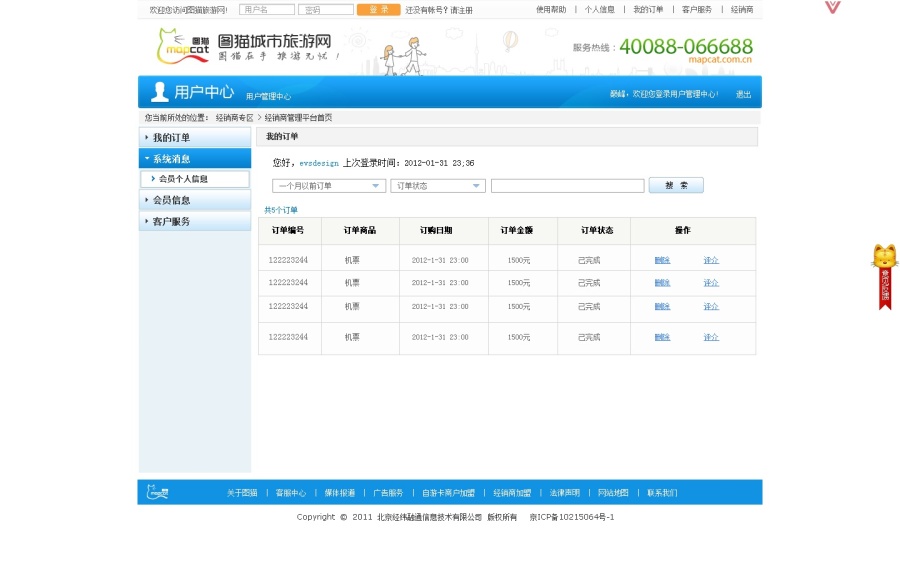The height and width of the screenshot is (569, 900).
Task: Focus the 用户名 username field
Action: tap(267, 10)
